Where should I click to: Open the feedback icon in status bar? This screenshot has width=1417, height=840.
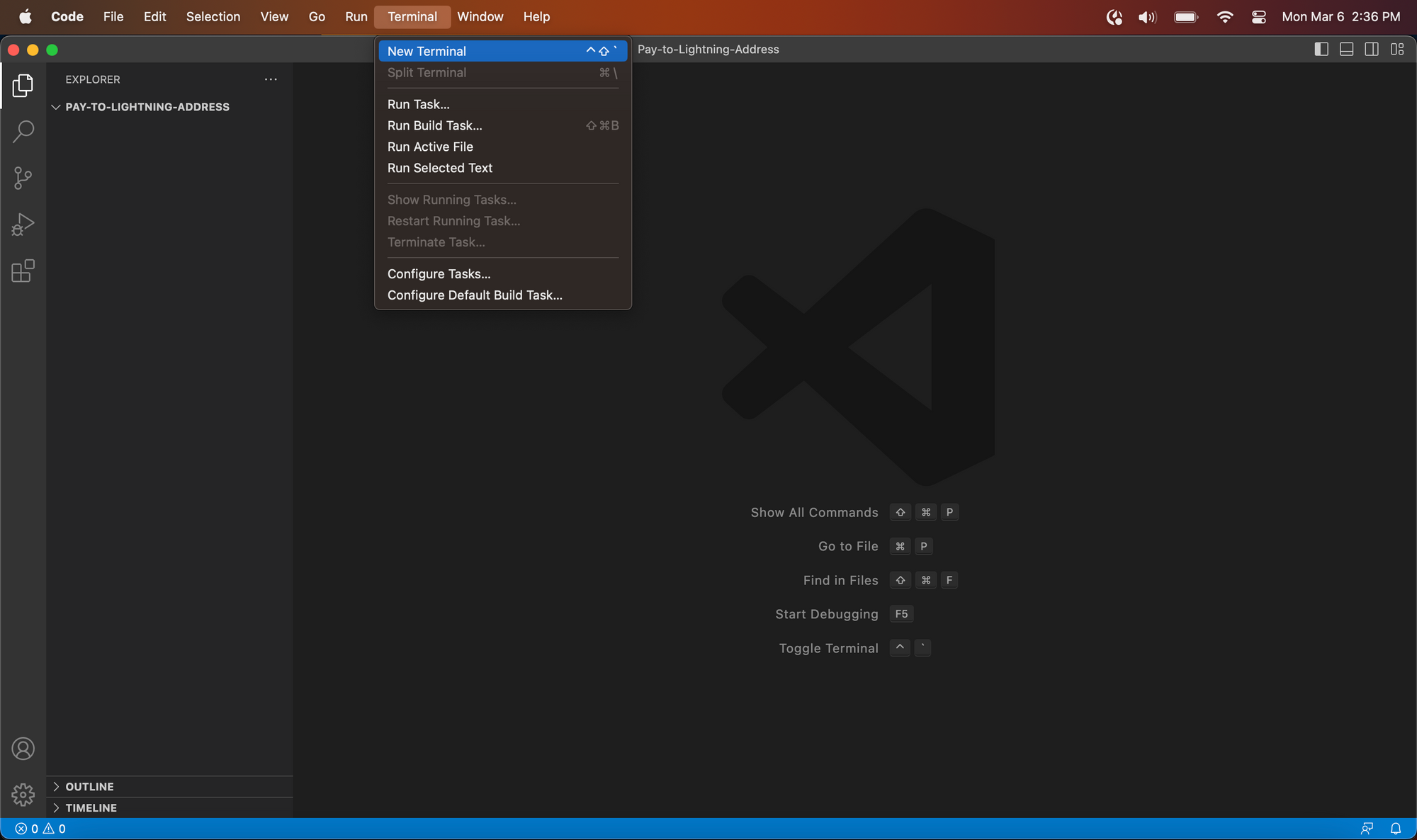[x=1367, y=829]
